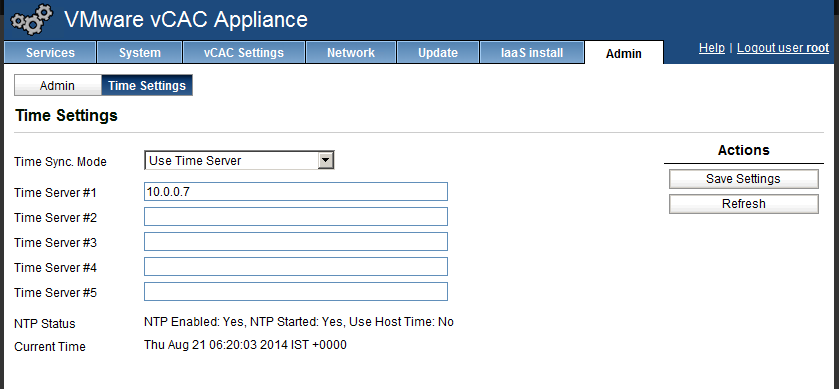Viewport: 839px width, 389px height.
Task: Switch to the IaaS install tab
Action: 532,52
